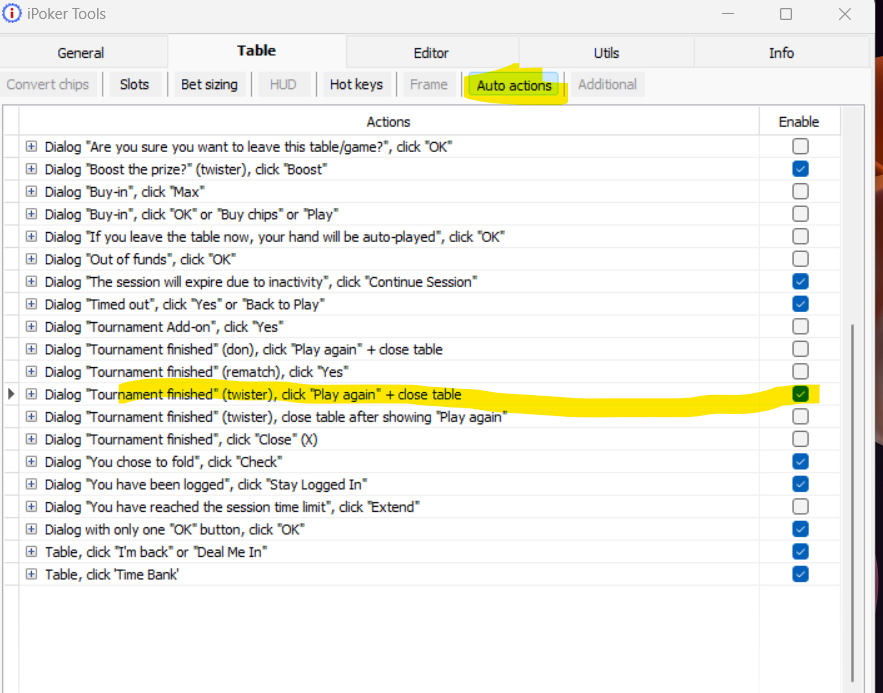This screenshot has width=883, height=693.
Task: Expand 'You have been logged' row
Action: (32, 484)
